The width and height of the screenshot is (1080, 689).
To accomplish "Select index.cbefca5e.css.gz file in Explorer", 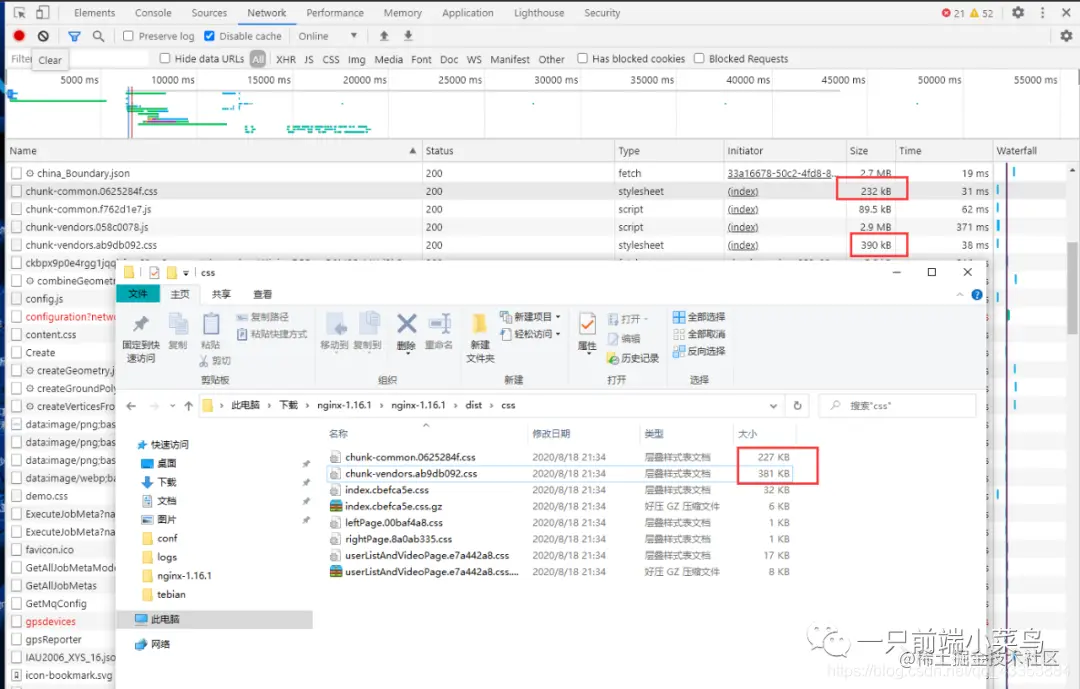I will (393, 506).
